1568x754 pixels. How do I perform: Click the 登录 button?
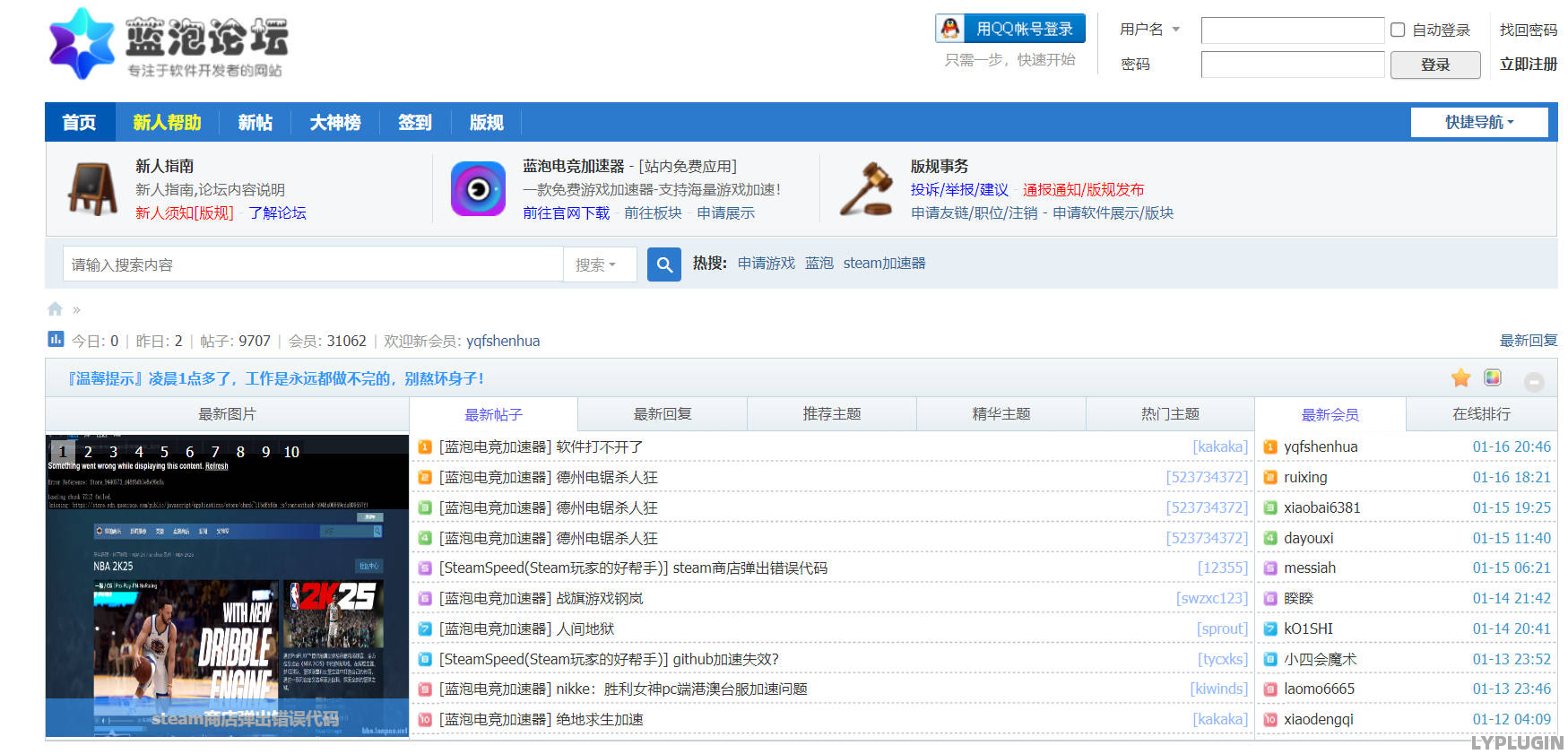pyautogui.click(x=1435, y=65)
